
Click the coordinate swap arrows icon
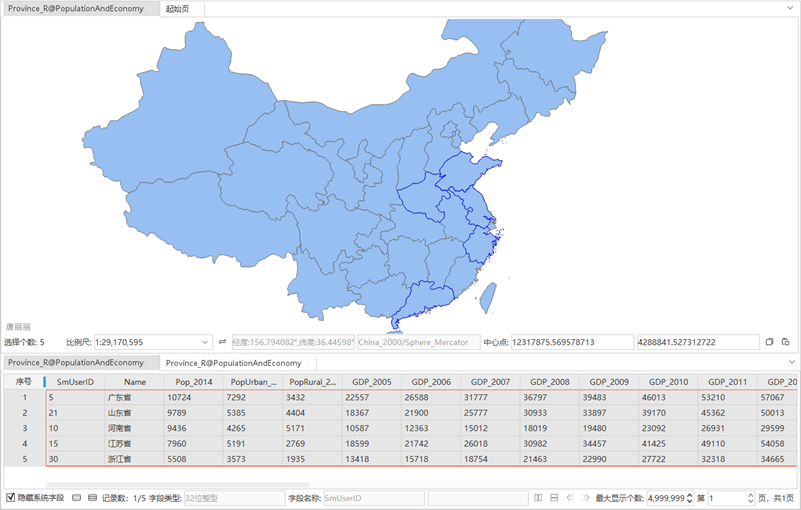click(x=222, y=342)
